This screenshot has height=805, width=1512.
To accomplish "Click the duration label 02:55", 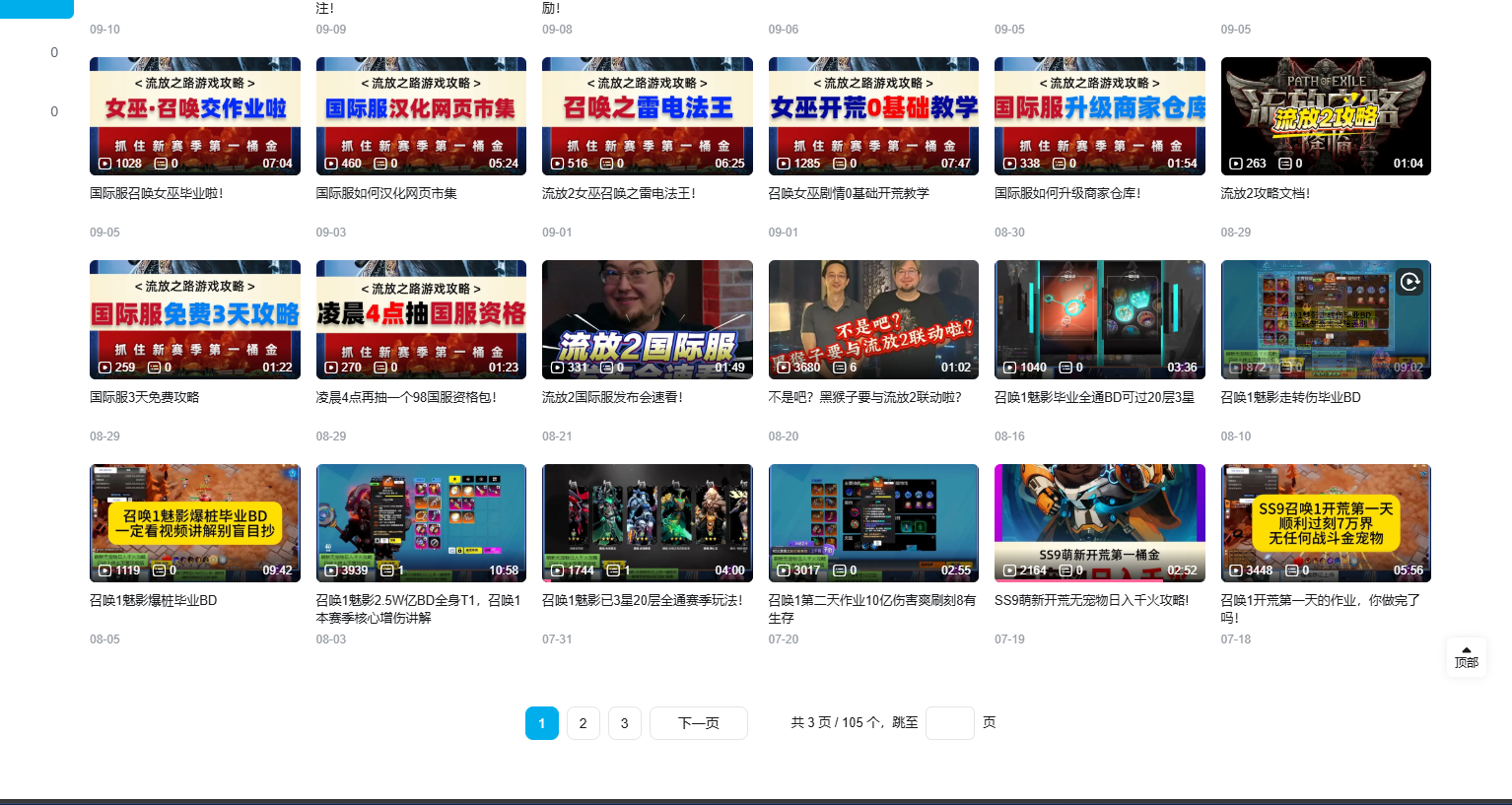I will point(956,570).
